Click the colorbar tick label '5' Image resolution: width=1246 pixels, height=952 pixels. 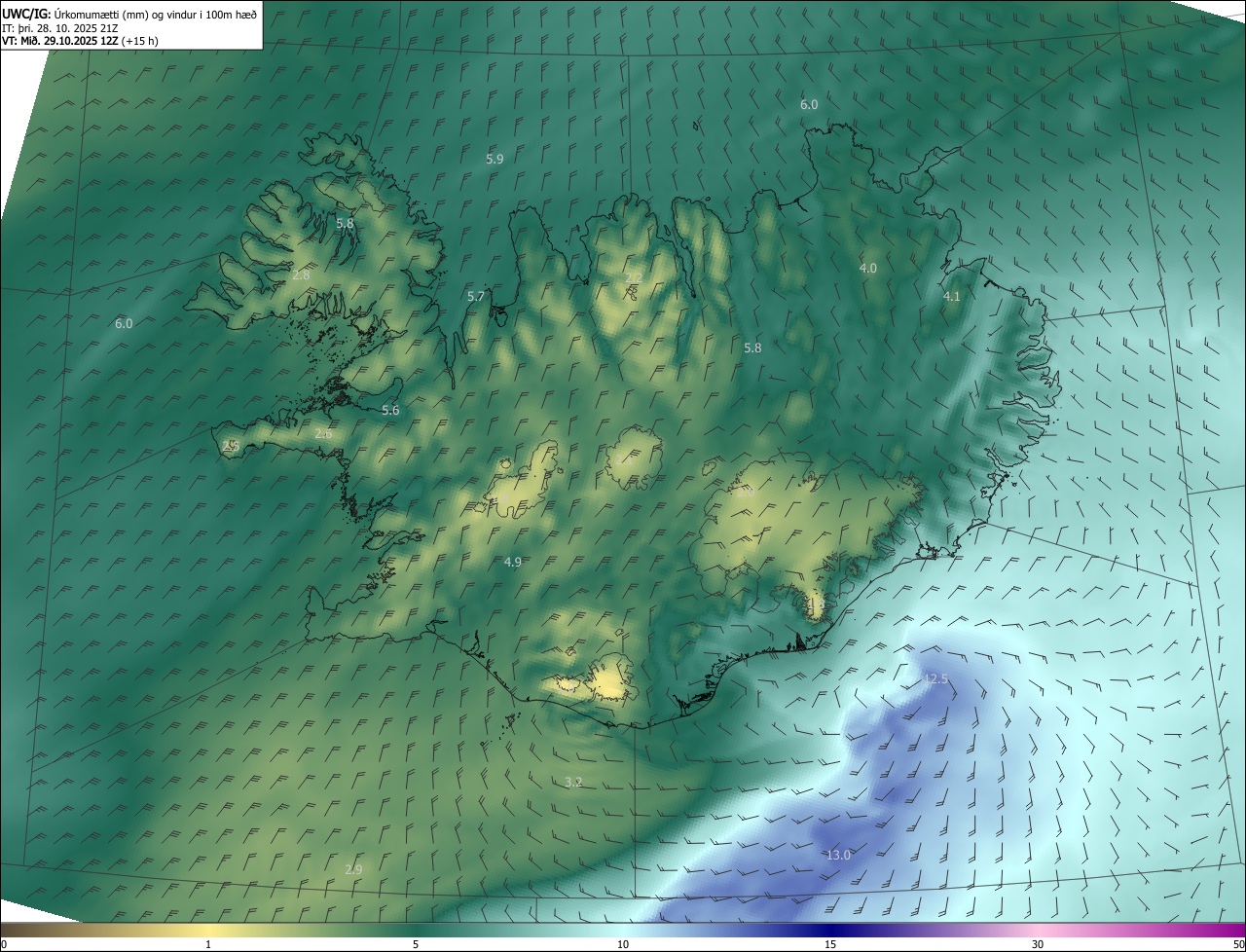416,944
